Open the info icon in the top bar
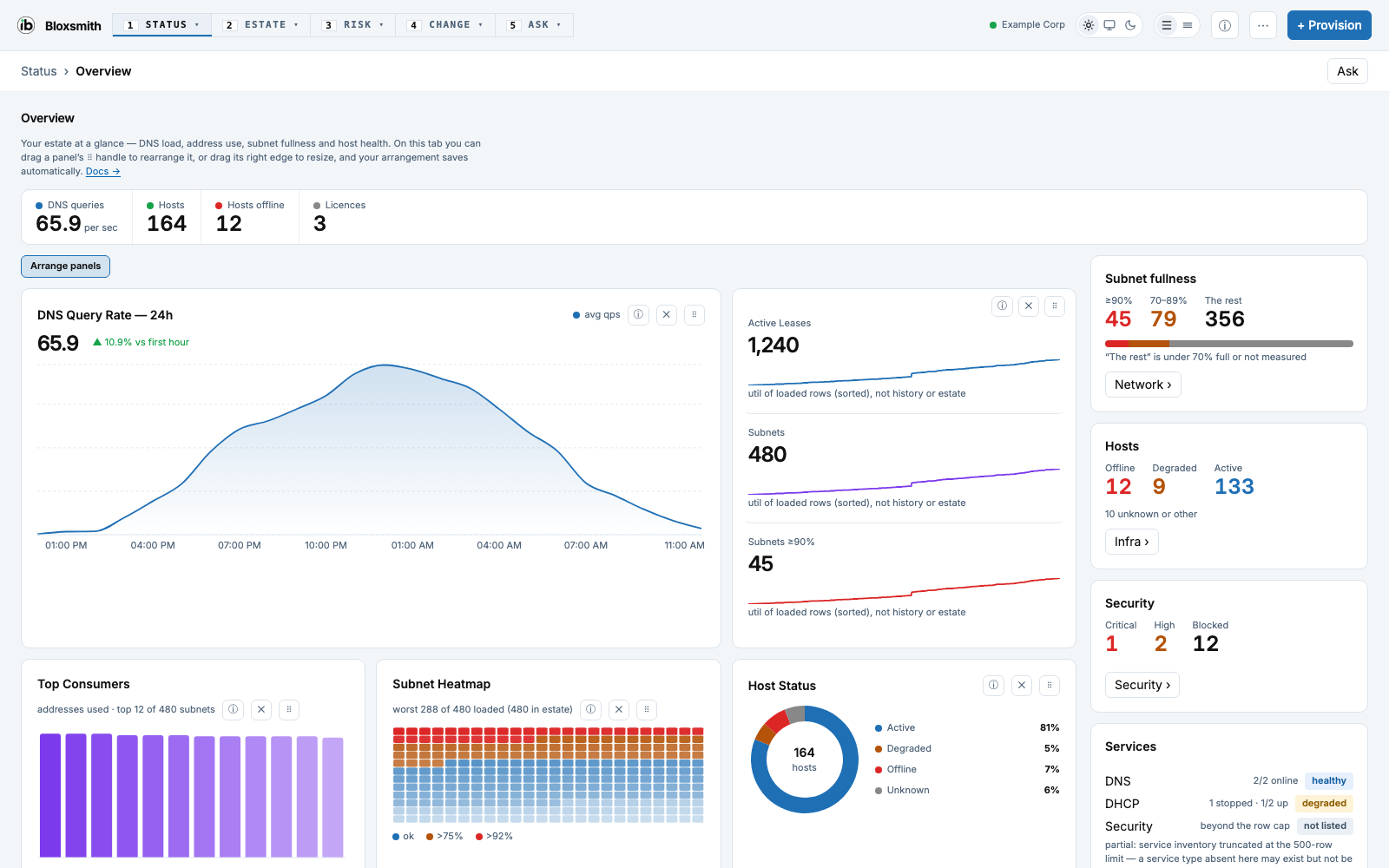Screen dimensions: 1389x868 click(x=1225, y=25)
